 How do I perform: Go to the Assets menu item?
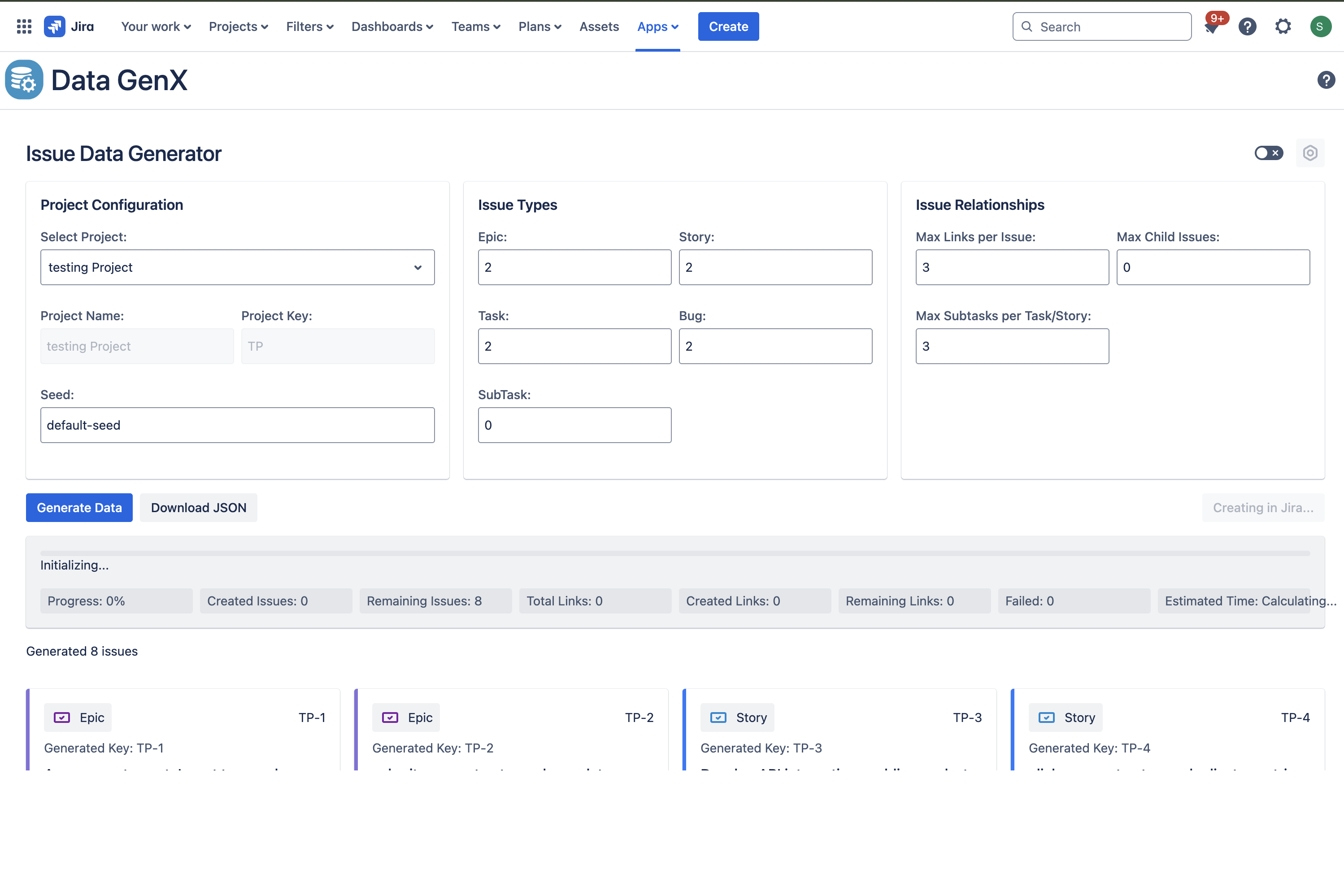[599, 26]
